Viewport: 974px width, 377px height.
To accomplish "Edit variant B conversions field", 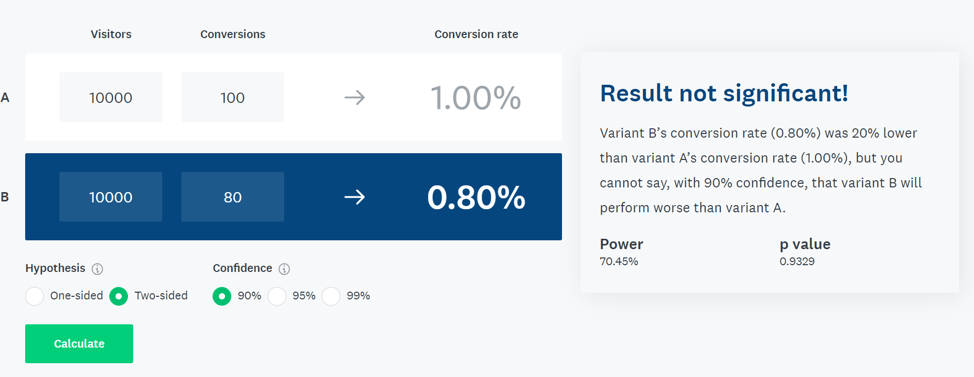I will [233, 197].
